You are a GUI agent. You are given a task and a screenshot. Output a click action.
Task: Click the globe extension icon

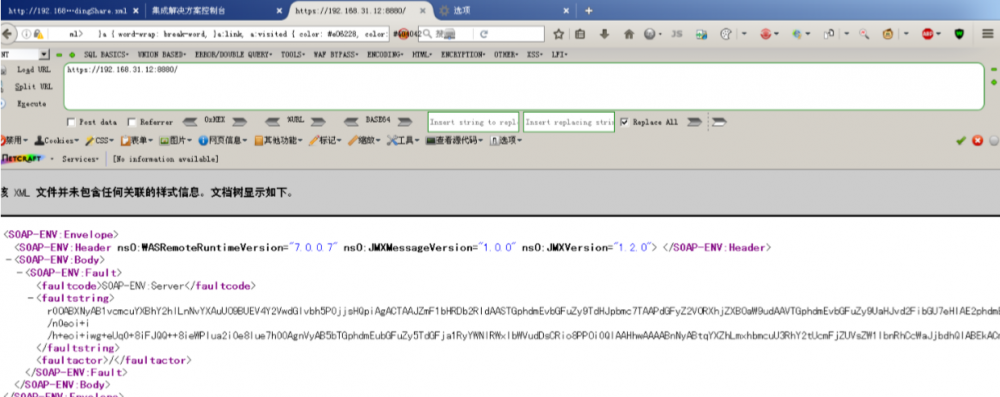797,34
